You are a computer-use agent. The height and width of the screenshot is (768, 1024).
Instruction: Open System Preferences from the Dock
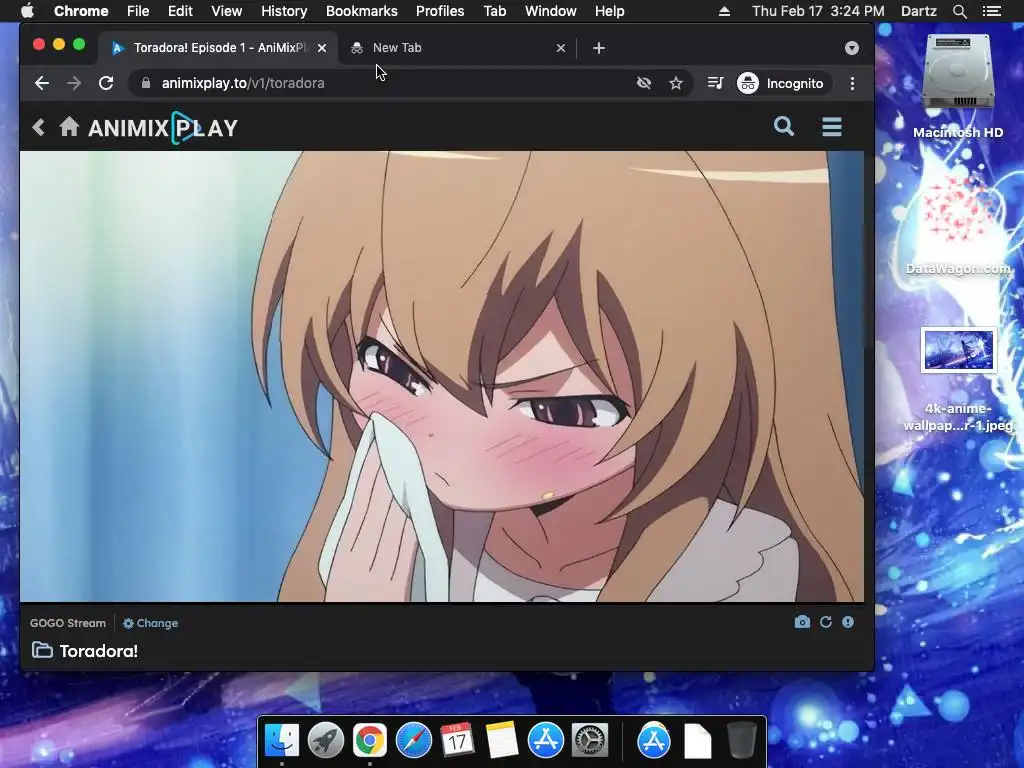[590, 741]
